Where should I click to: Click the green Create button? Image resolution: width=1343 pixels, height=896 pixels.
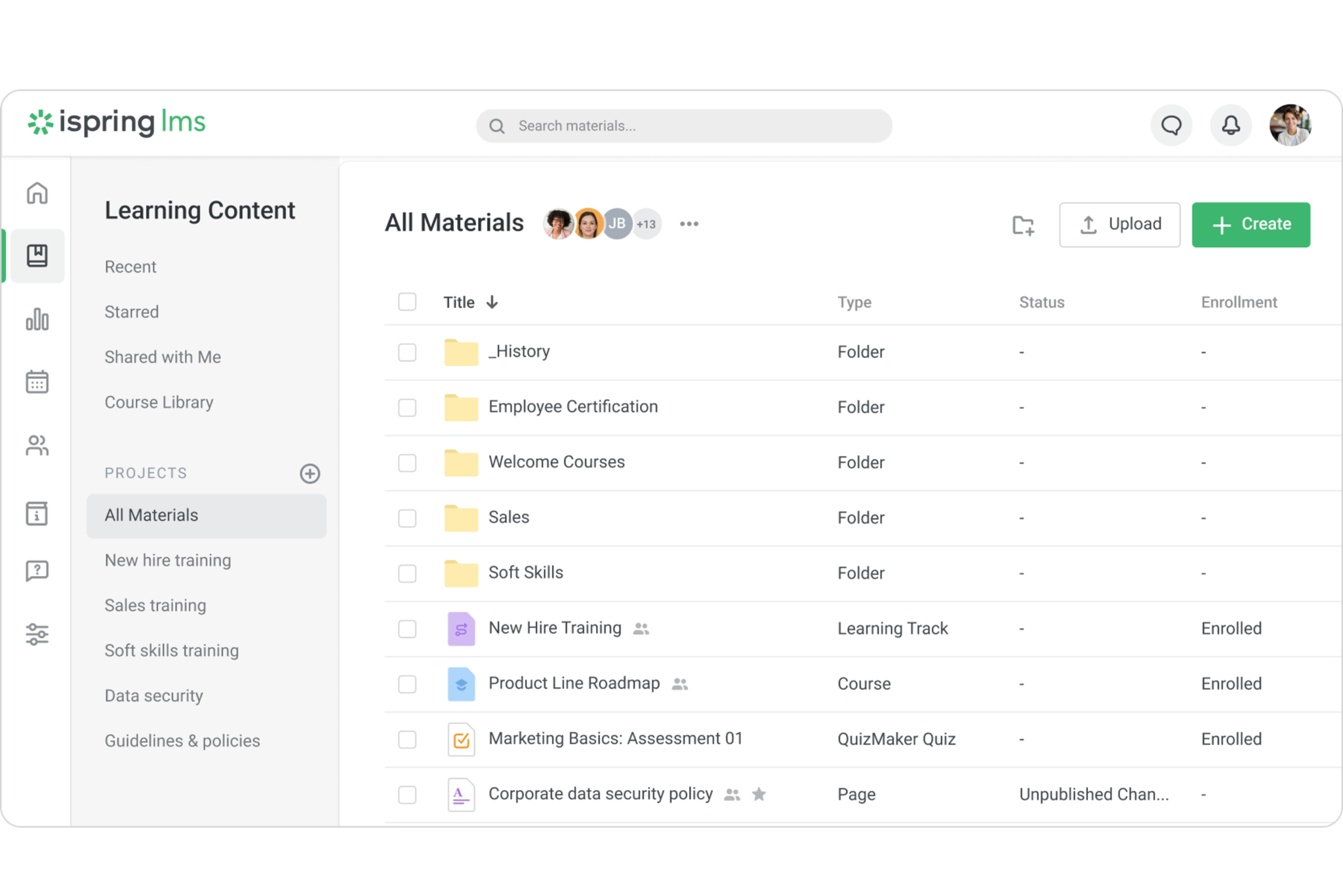(x=1251, y=225)
